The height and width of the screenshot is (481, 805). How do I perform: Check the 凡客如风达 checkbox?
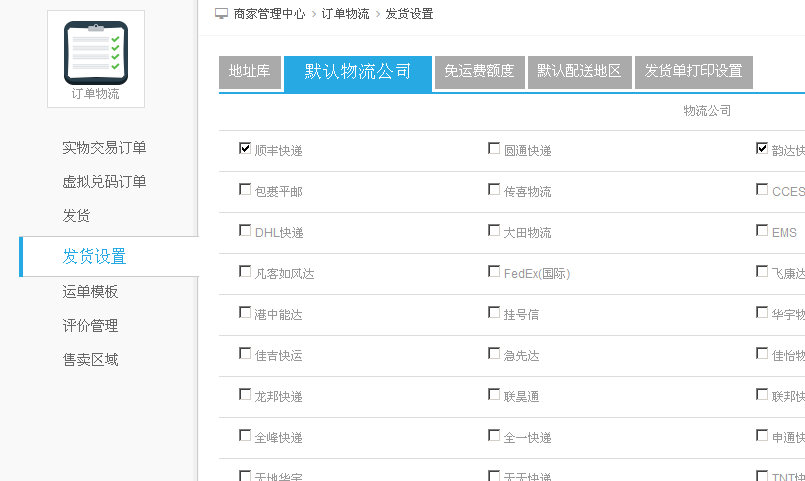click(x=245, y=272)
